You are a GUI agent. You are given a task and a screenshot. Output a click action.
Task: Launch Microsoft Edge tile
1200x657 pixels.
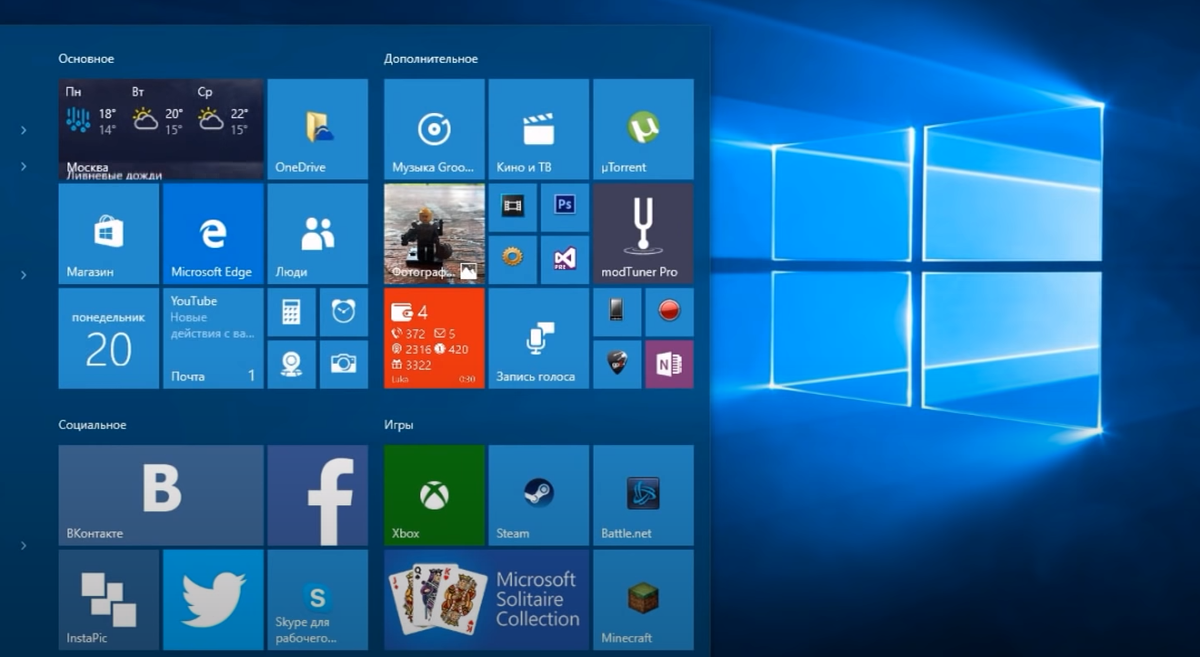(x=213, y=233)
